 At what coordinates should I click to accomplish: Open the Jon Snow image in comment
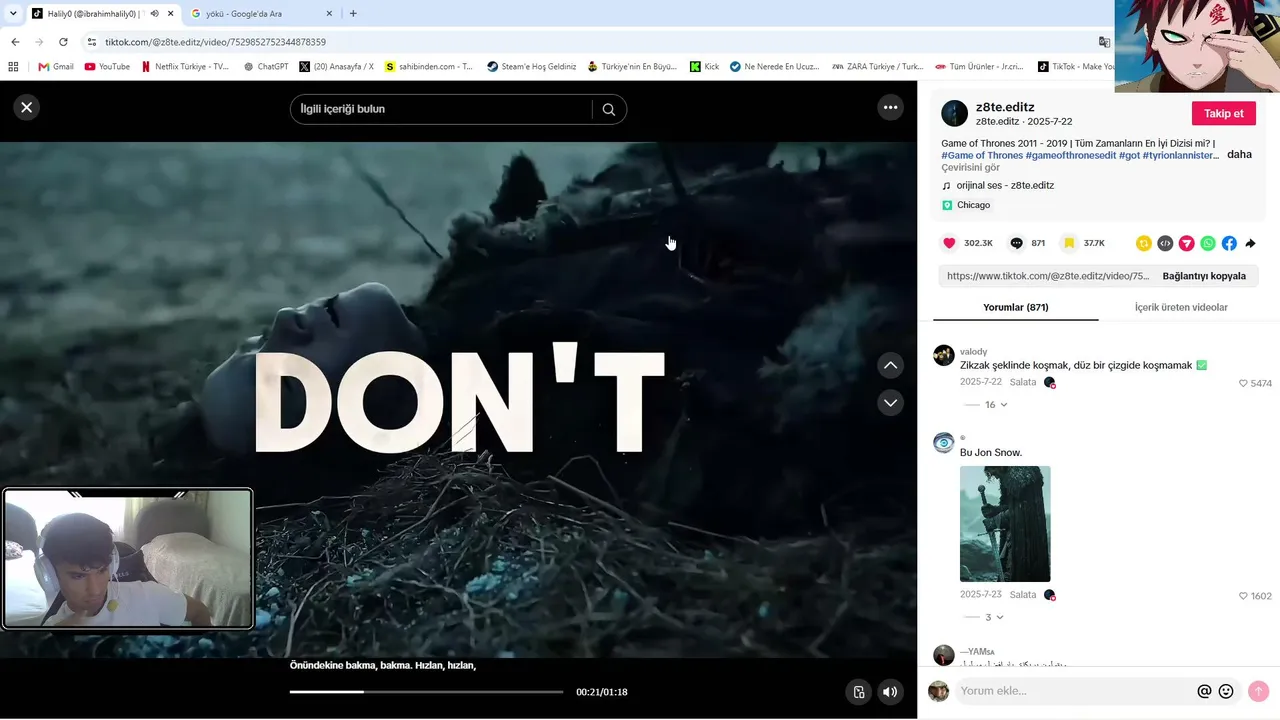[x=1005, y=524]
